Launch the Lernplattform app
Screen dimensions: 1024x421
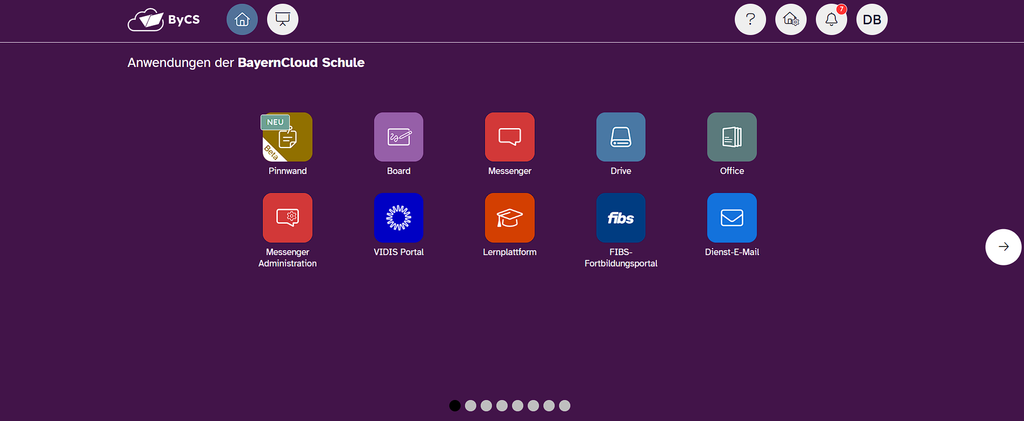[x=509, y=217]
